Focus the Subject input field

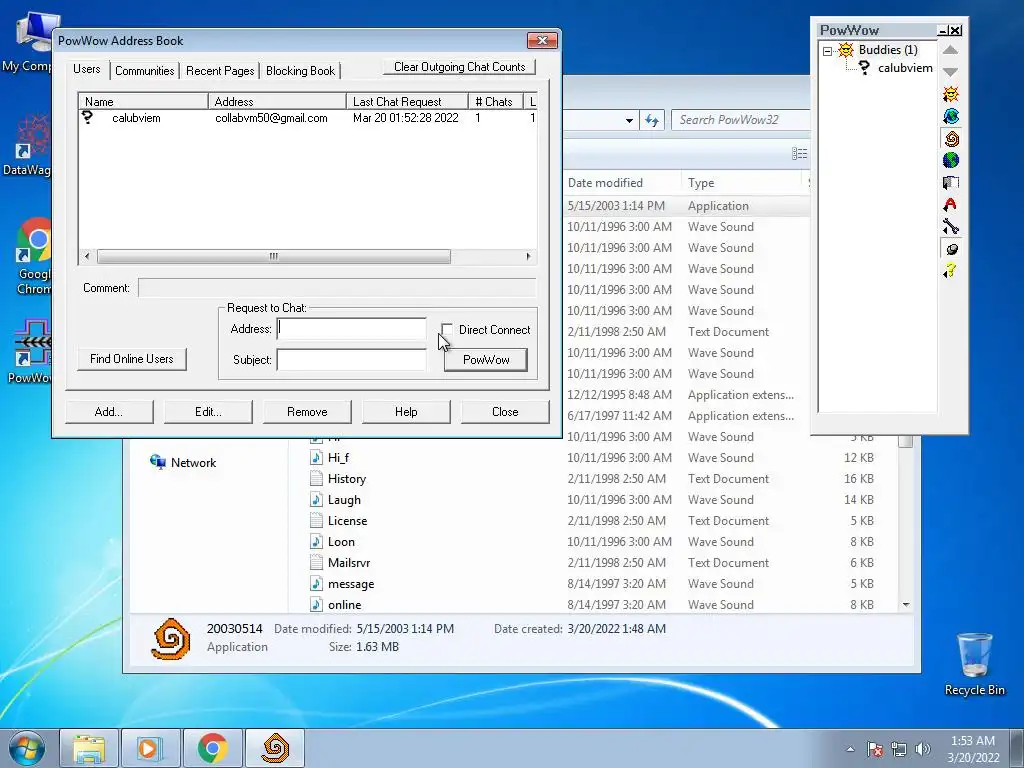[351, 359]
